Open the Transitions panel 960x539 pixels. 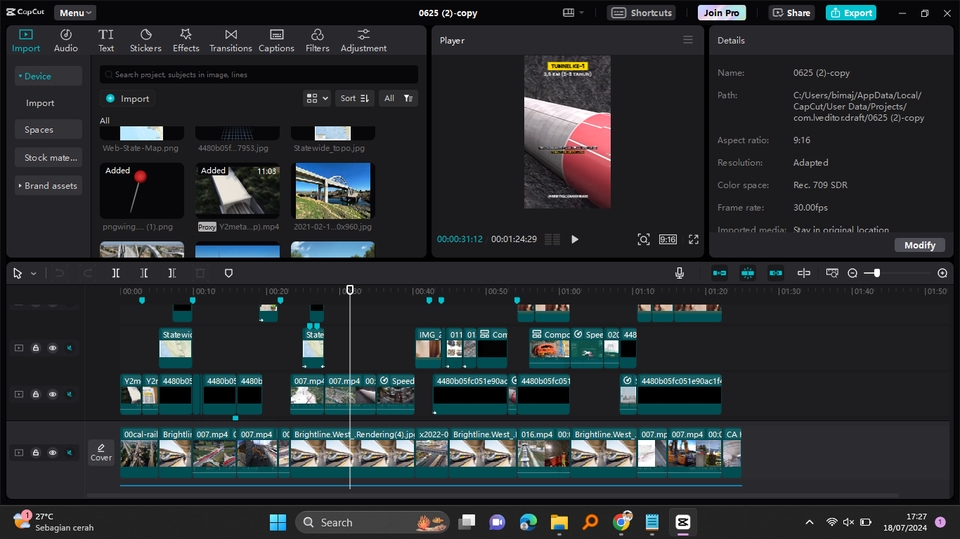click(231, 40)
